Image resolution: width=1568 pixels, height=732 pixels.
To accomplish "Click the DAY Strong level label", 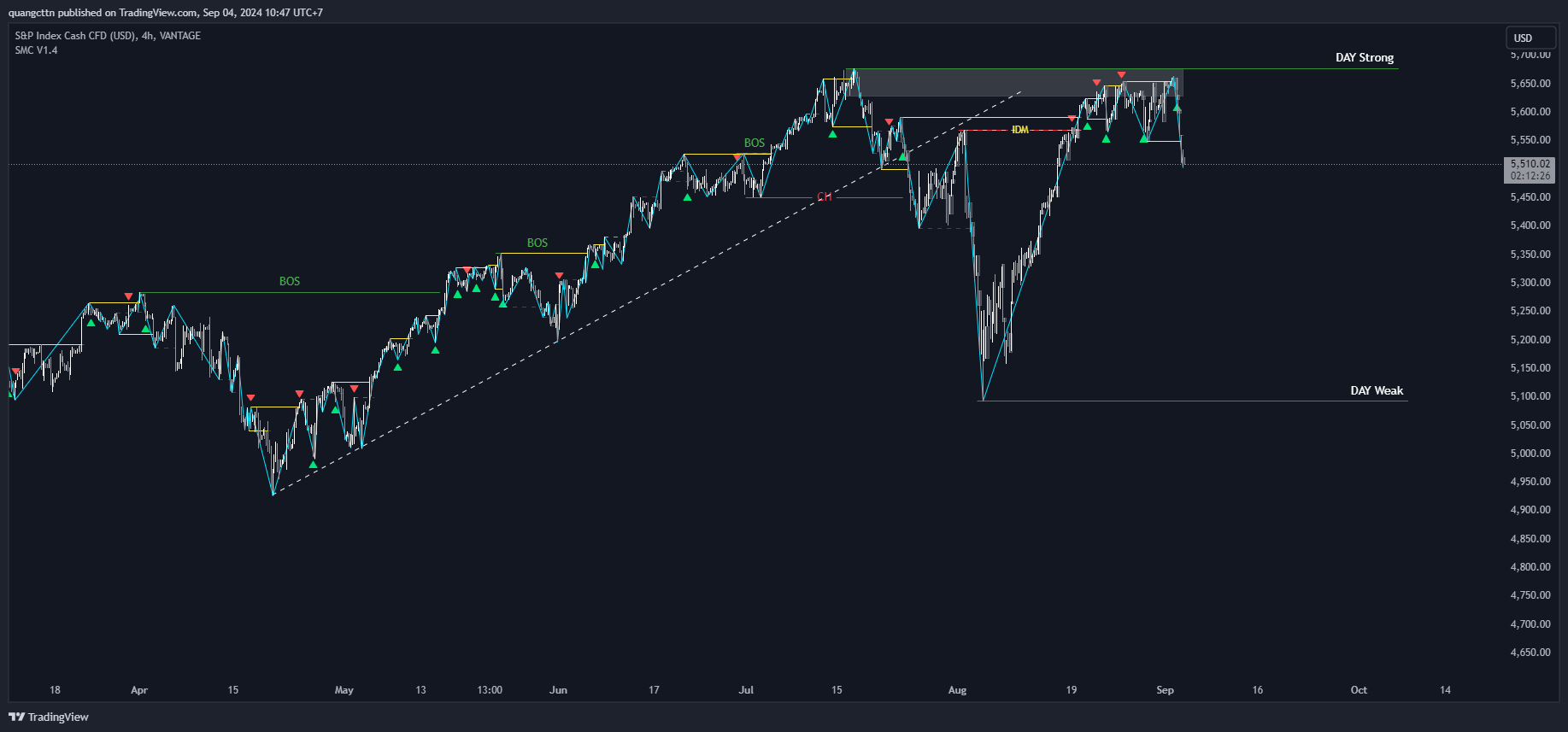I will (1365, 58).
